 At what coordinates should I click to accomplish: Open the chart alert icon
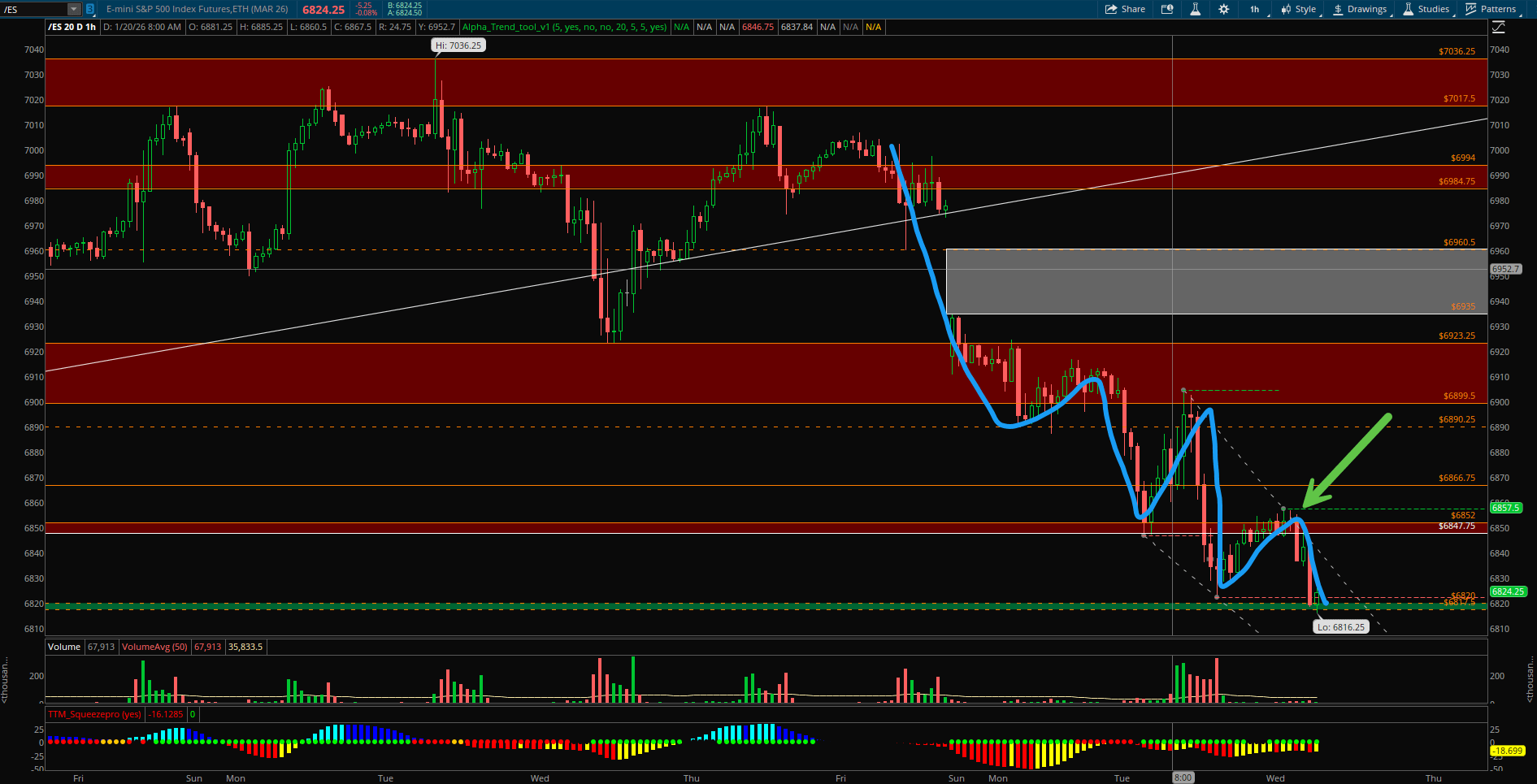(1167, 10)
